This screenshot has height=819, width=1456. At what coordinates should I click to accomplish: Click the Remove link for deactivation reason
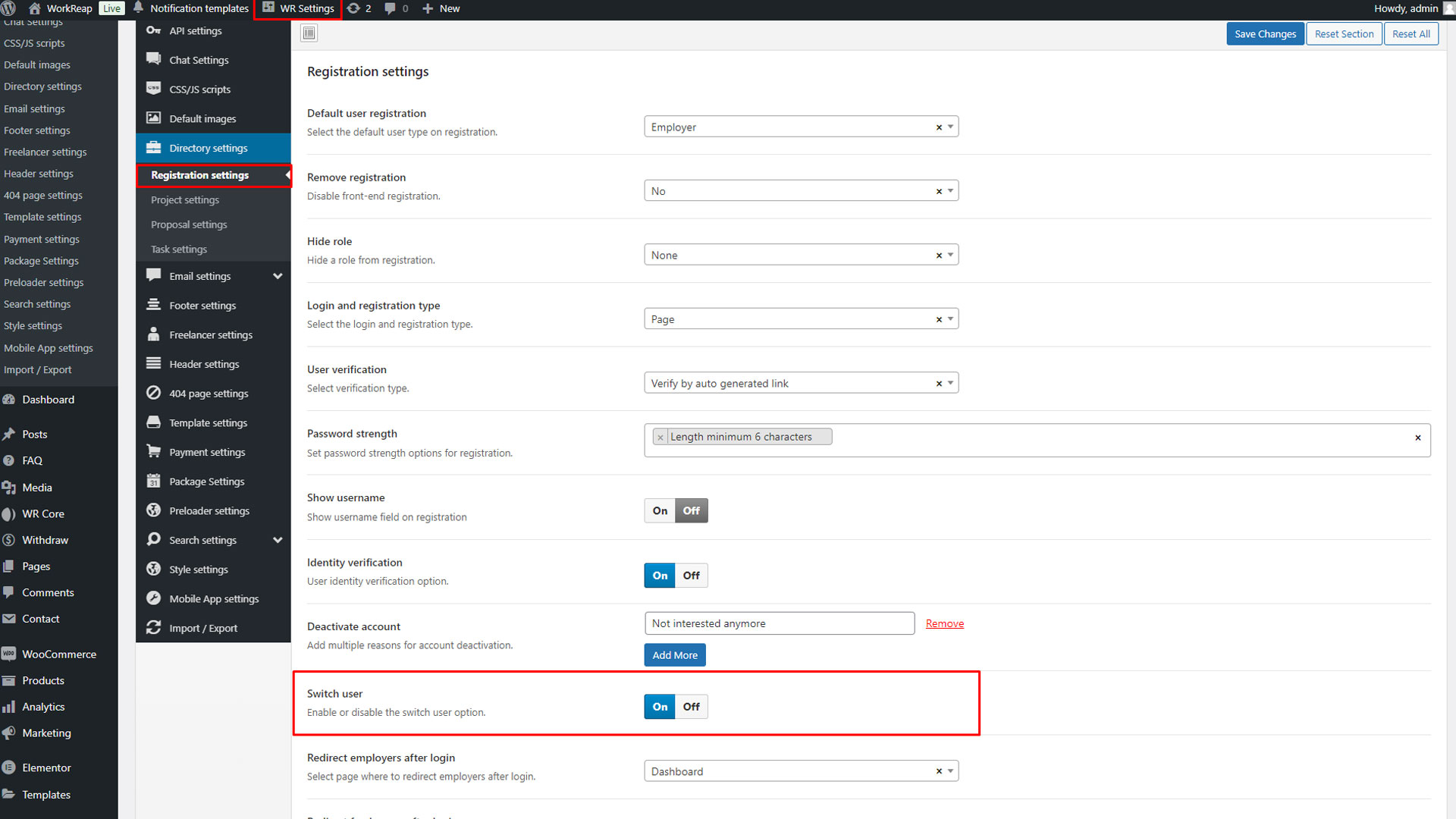[944, 623]
